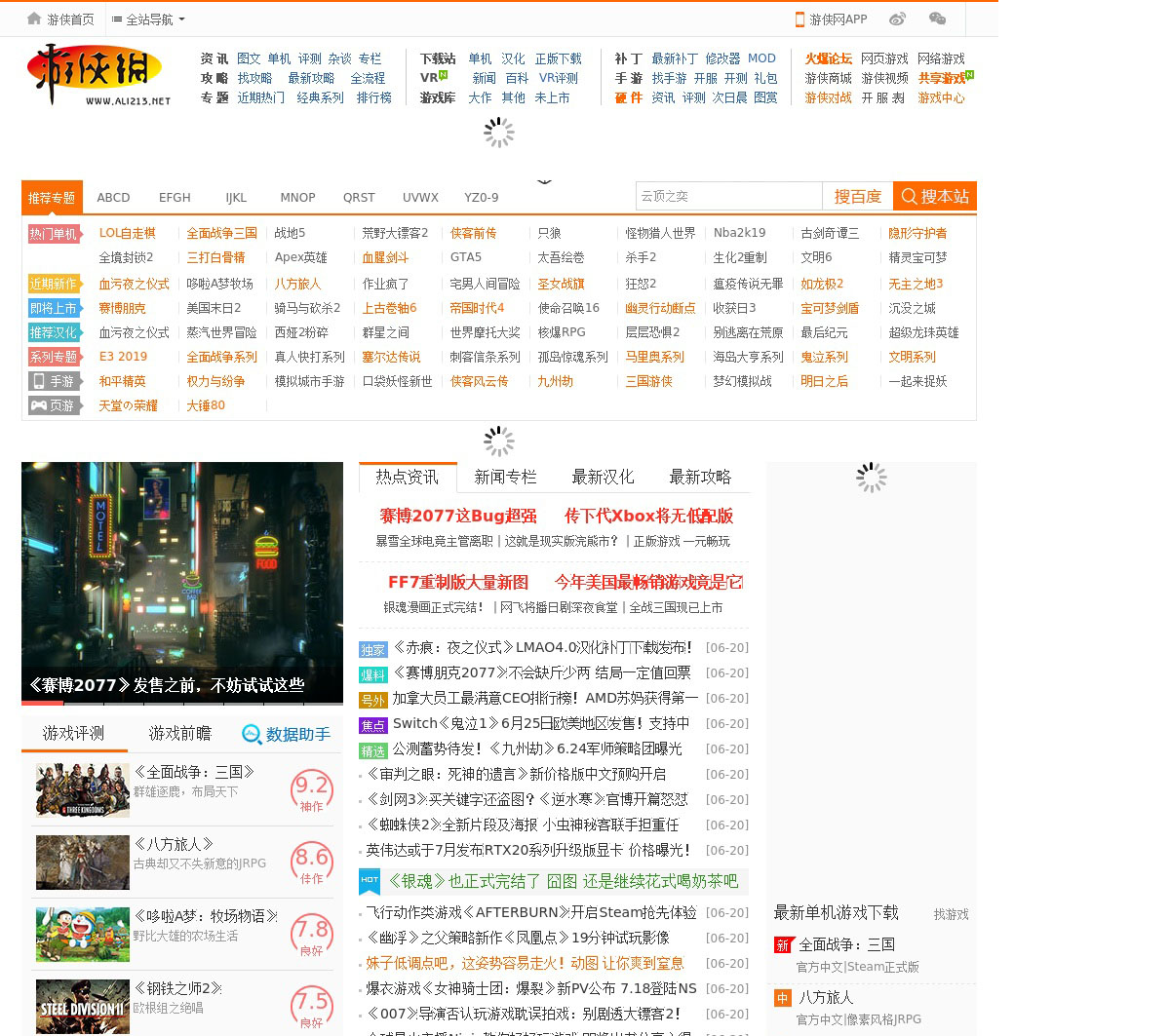Open the 赛博2077这Bug超强 headline link

point(457,516)
